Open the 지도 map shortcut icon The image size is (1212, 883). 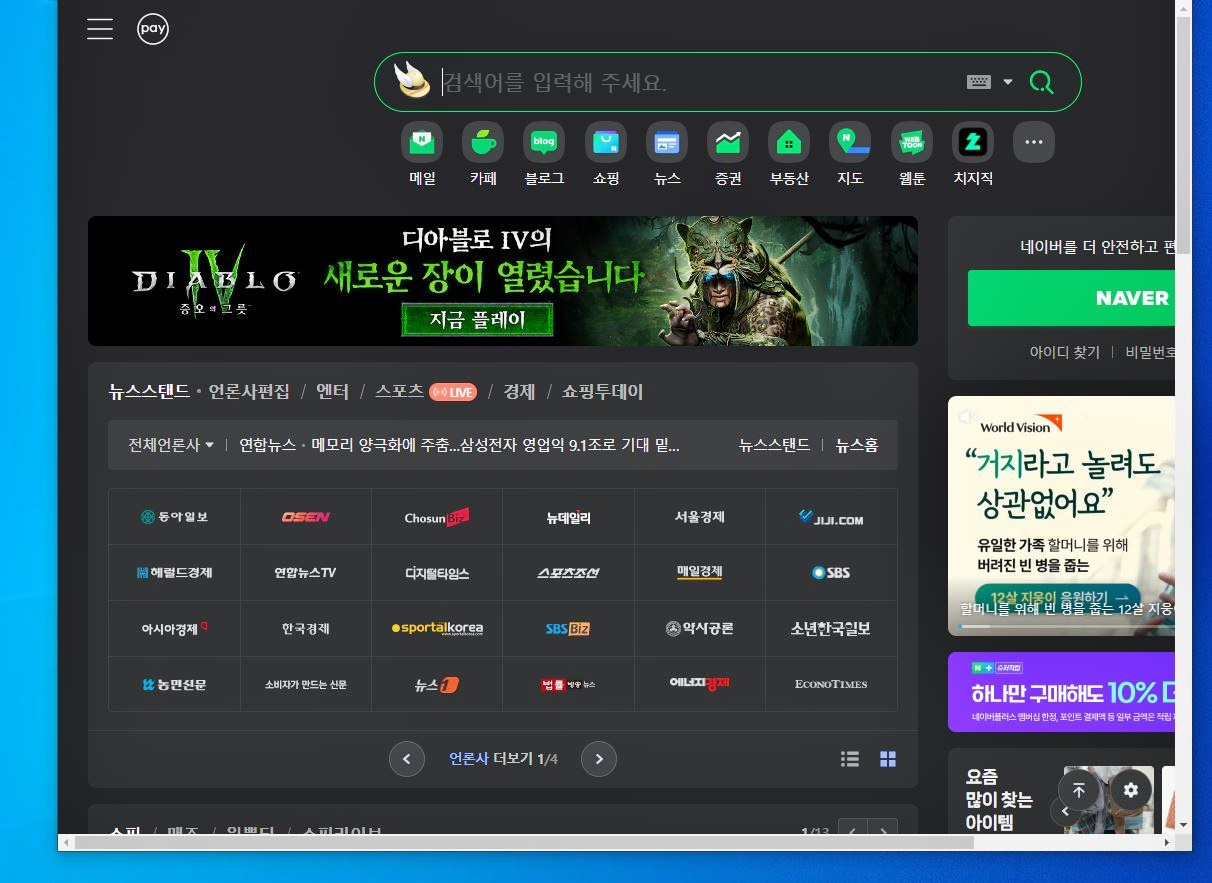tap(850, 143)
